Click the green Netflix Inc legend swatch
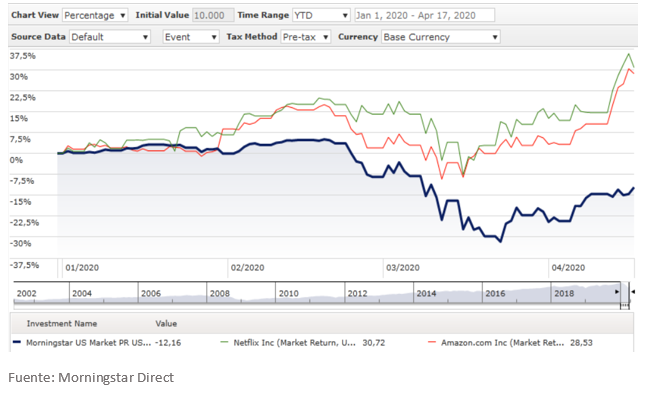650x400 pixels. (x=223, y=342)
